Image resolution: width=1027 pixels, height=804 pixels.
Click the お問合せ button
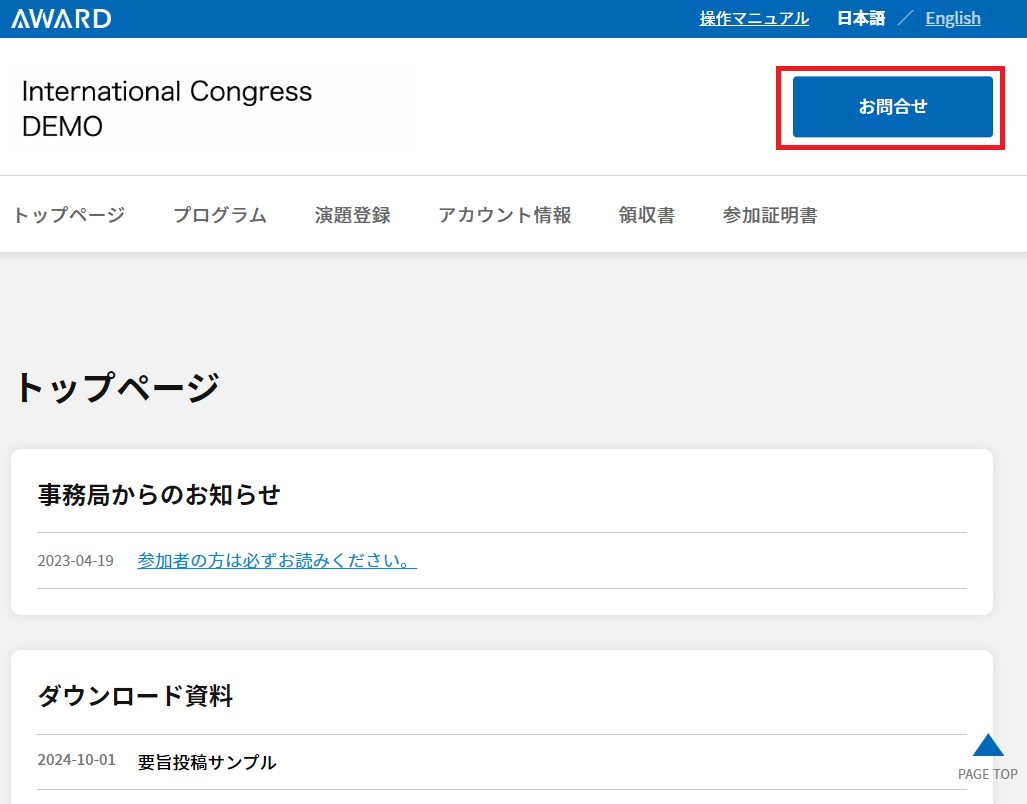click(x=893, y=107)
